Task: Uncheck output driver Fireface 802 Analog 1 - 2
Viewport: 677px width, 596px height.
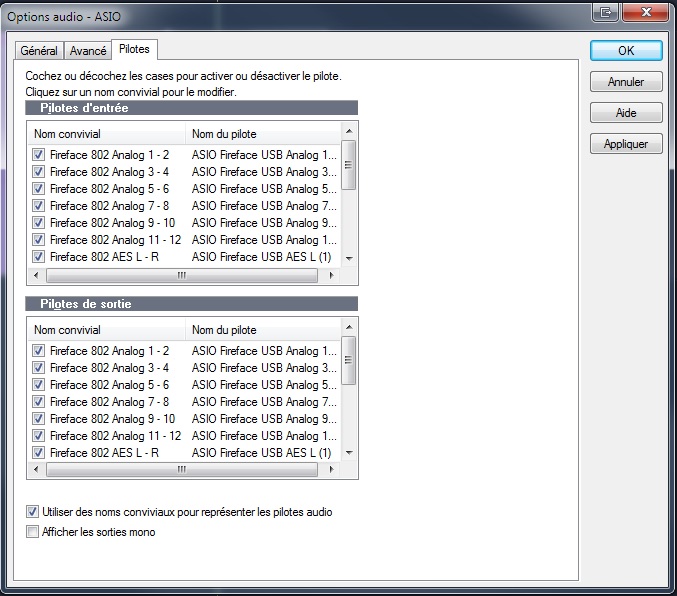Action: click(x=38, y=351)
